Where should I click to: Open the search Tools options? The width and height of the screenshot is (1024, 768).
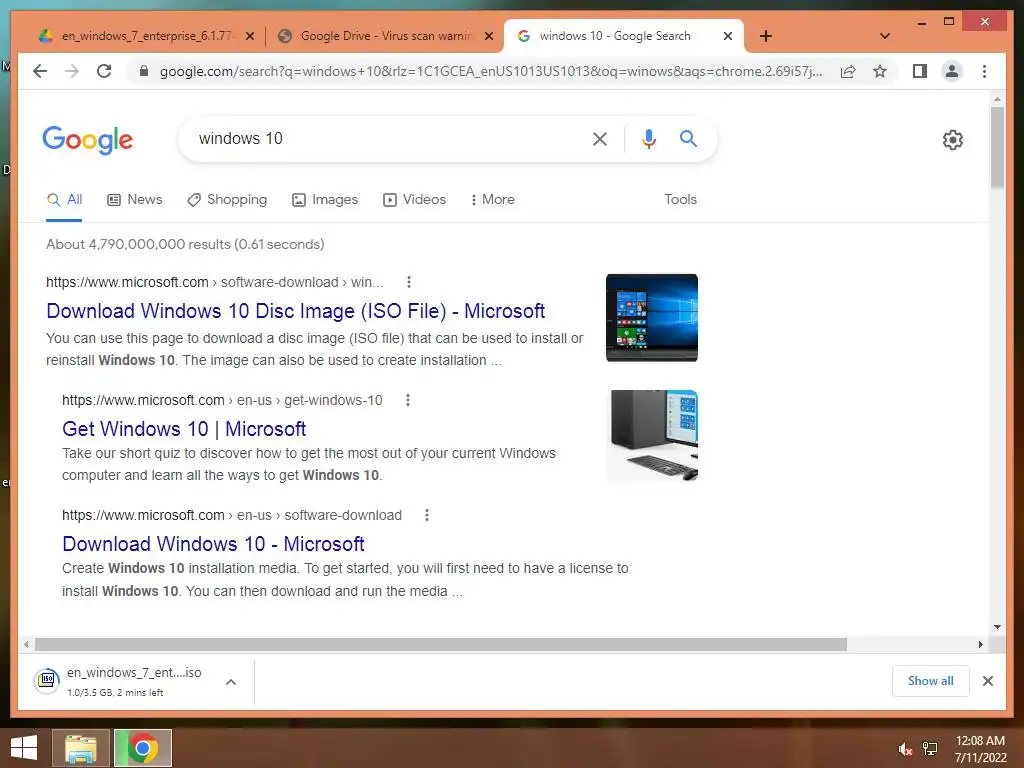coord(680,199)
